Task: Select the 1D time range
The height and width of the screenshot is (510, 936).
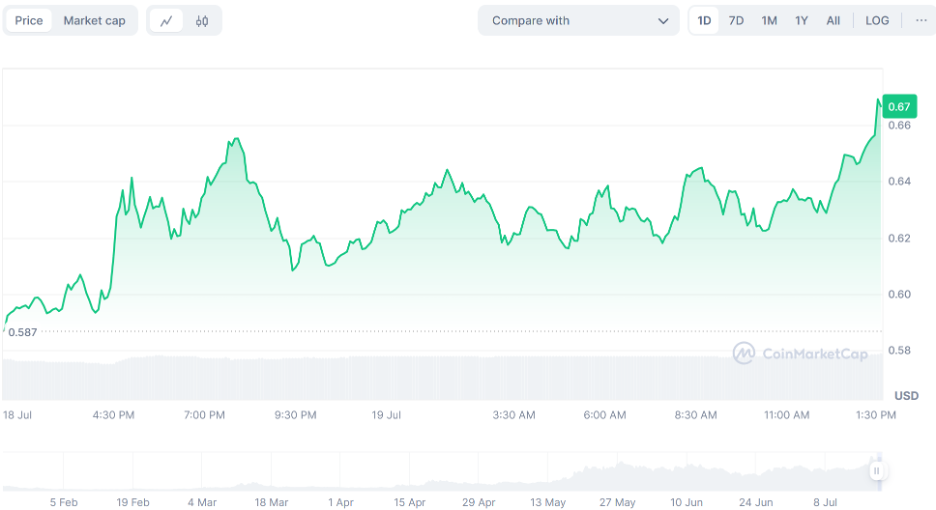Action: (x=704, y=21)
